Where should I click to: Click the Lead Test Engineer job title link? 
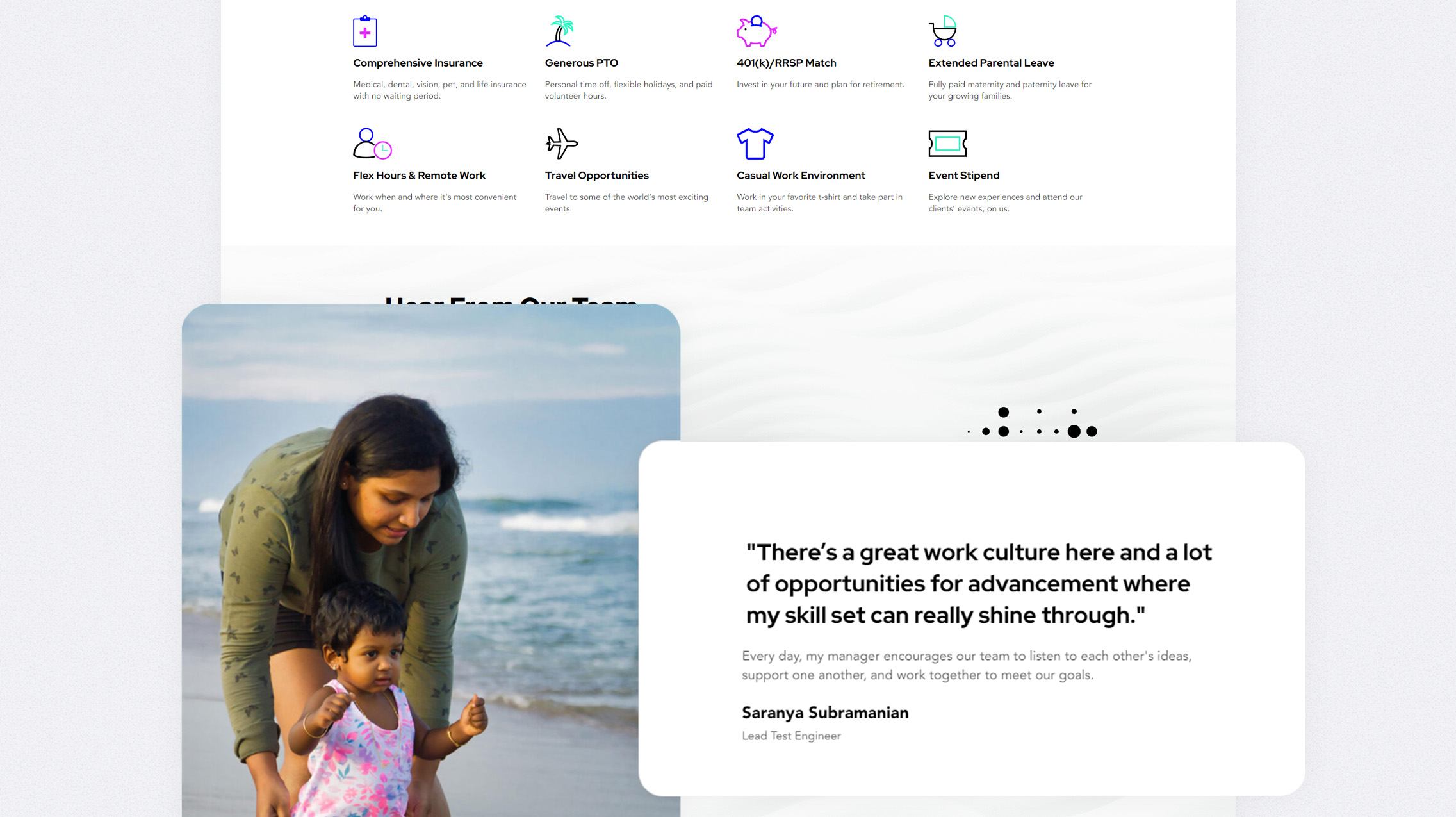[x=792, y=735]
